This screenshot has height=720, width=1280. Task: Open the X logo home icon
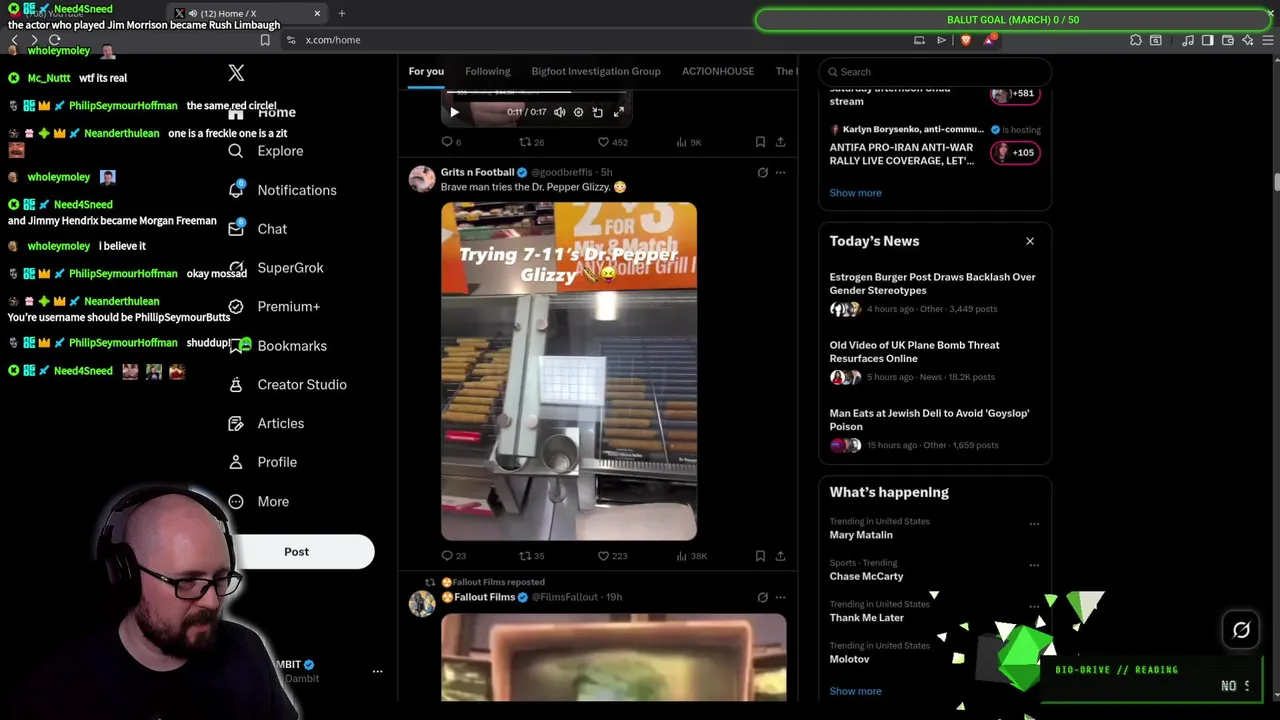pos(236,73)
